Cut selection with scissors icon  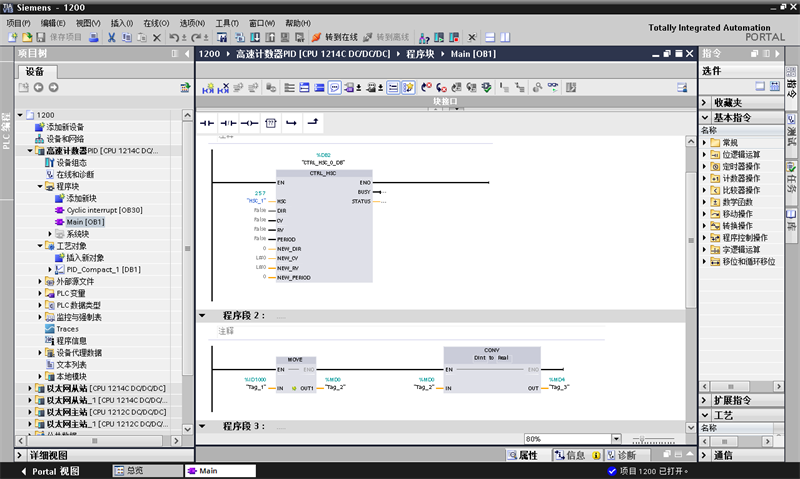pos(111,37)
